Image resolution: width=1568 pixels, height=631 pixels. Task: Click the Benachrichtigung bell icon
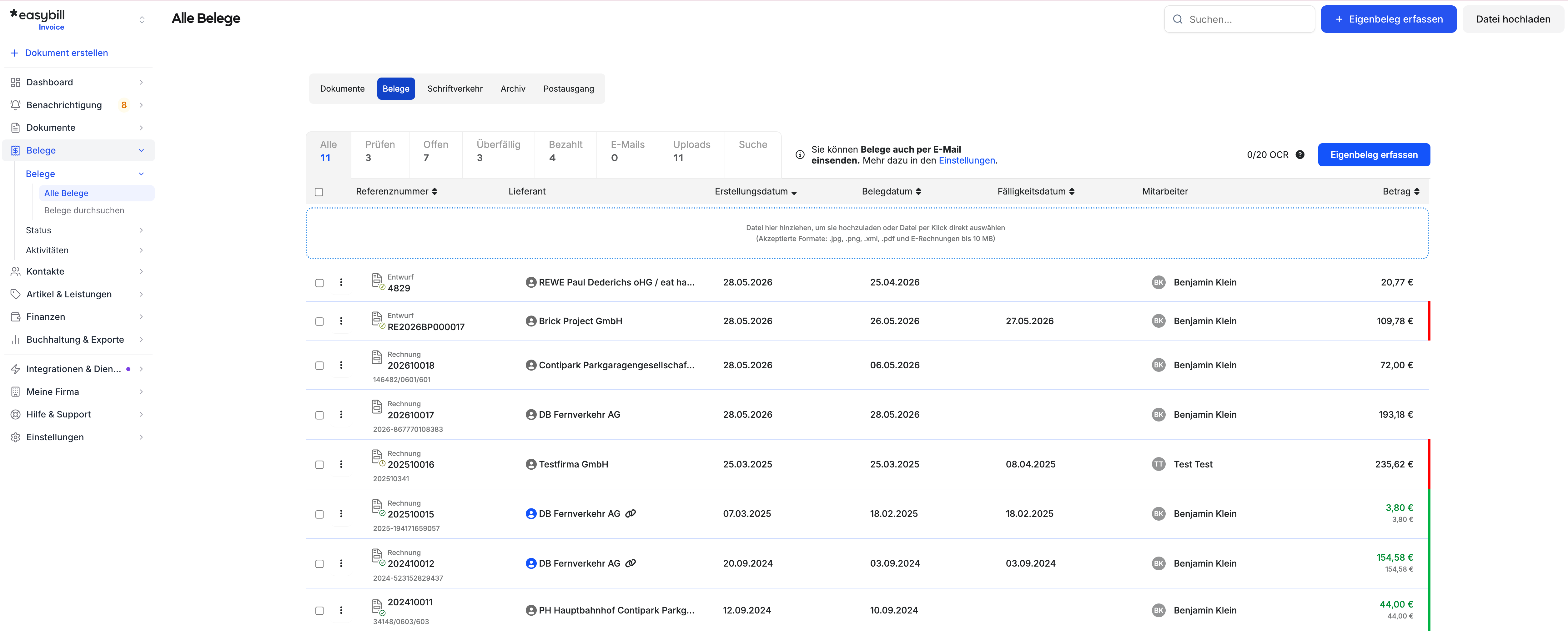point(15,105)
